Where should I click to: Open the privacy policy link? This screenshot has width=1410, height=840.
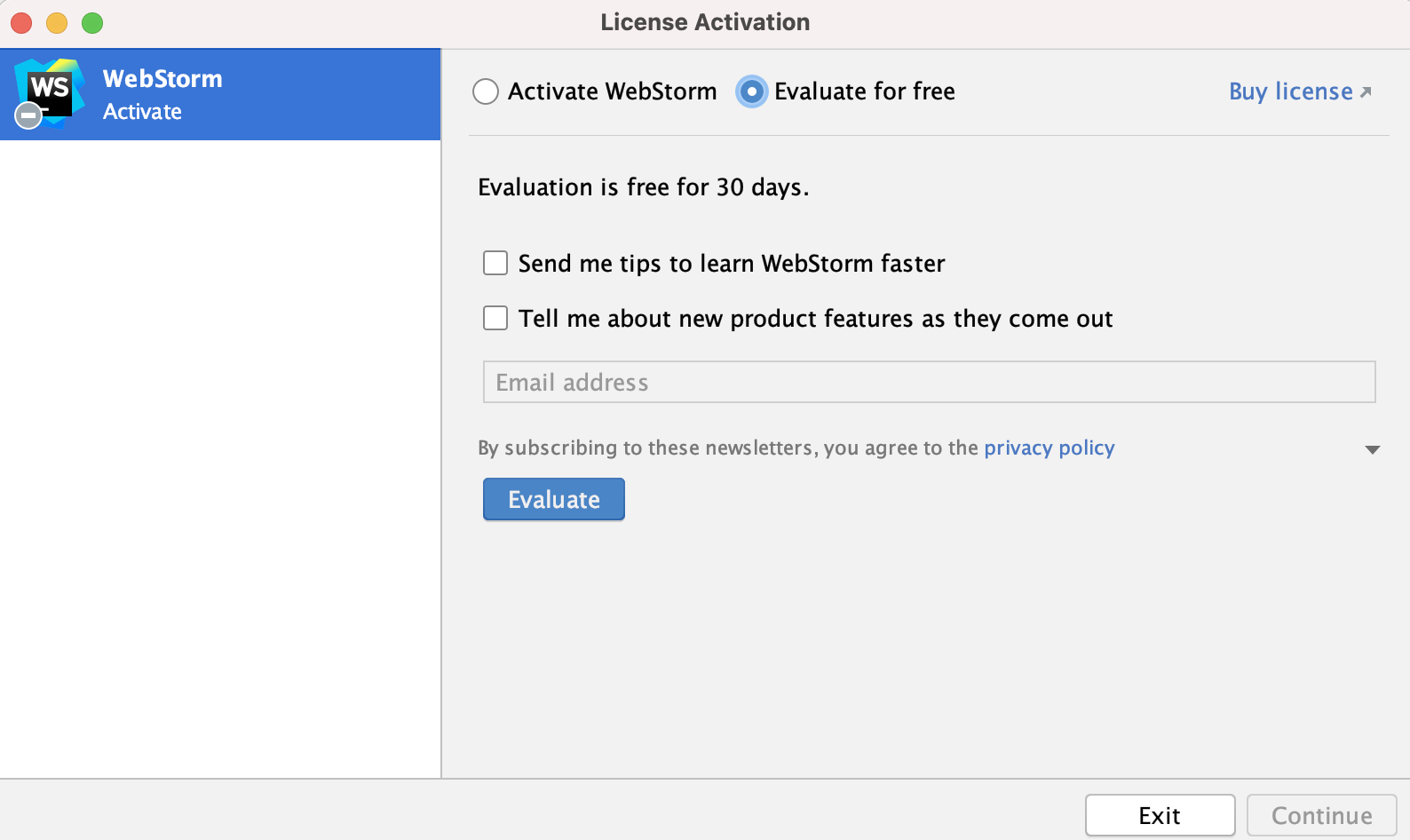coord(1049,448)
